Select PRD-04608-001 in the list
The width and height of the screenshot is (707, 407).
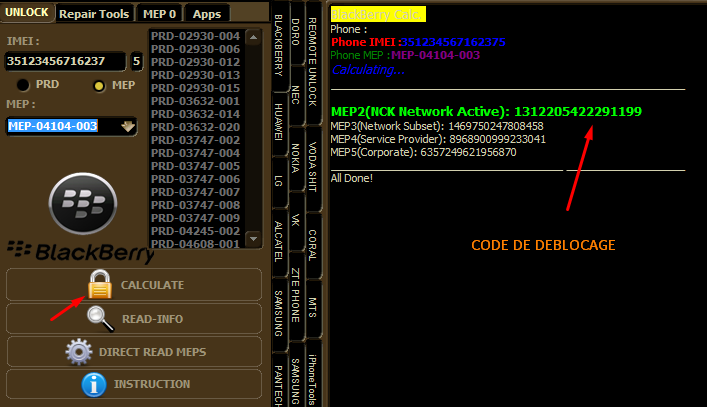pyautogui.click(x=195, y=244)
